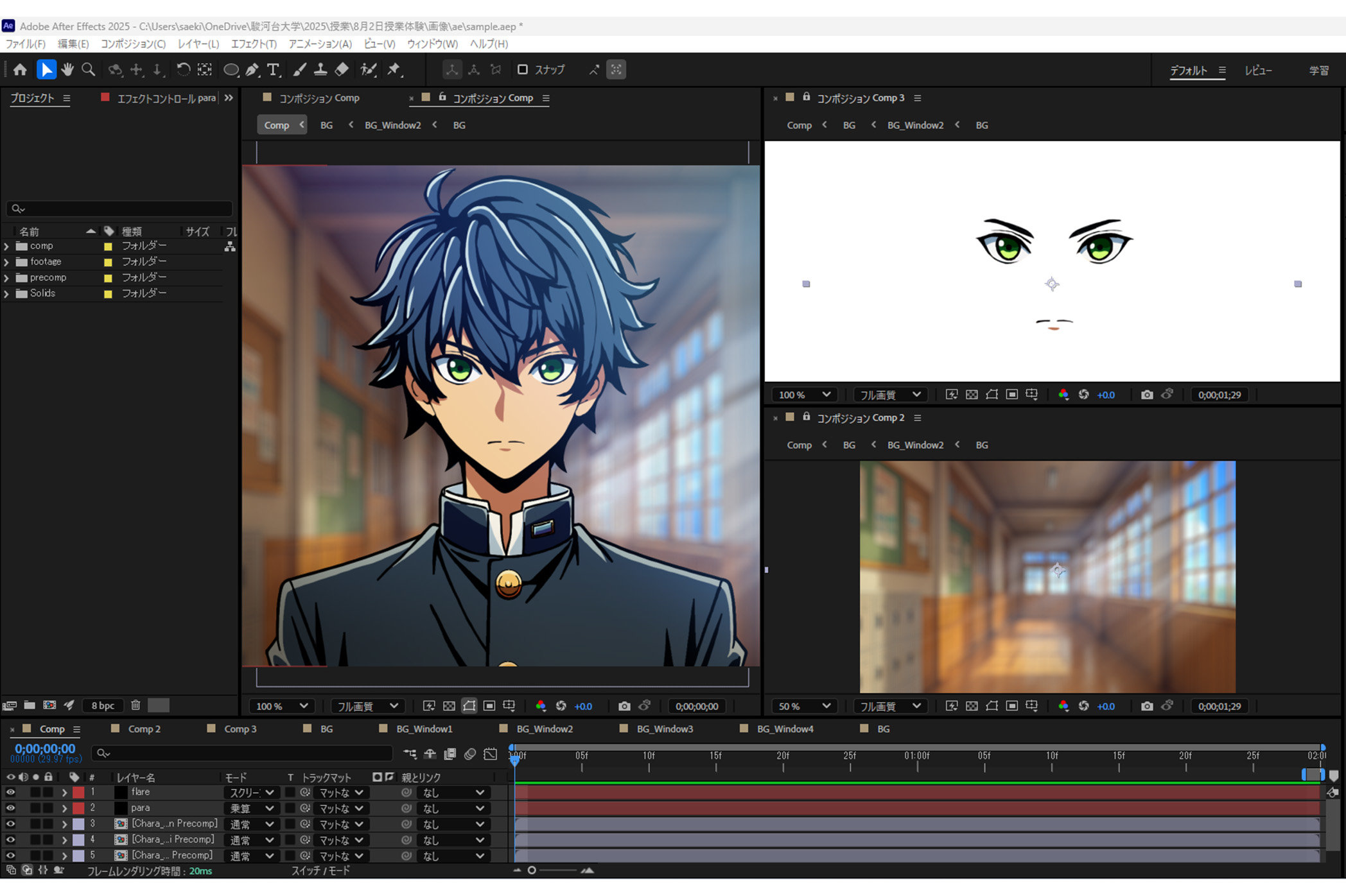Open 8 bpc color depth setting
This screenshot has height=896, width=1346.
pos(103,705)
